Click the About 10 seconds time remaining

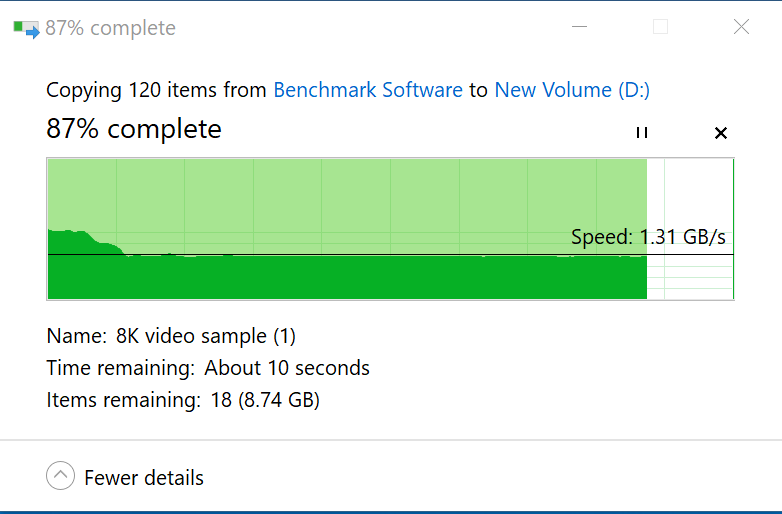pos(287,368)
